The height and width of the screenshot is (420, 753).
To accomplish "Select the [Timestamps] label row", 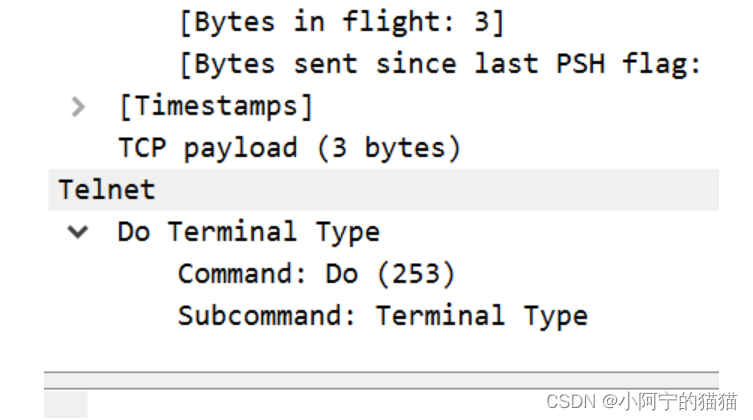I will tap(216, 106).
